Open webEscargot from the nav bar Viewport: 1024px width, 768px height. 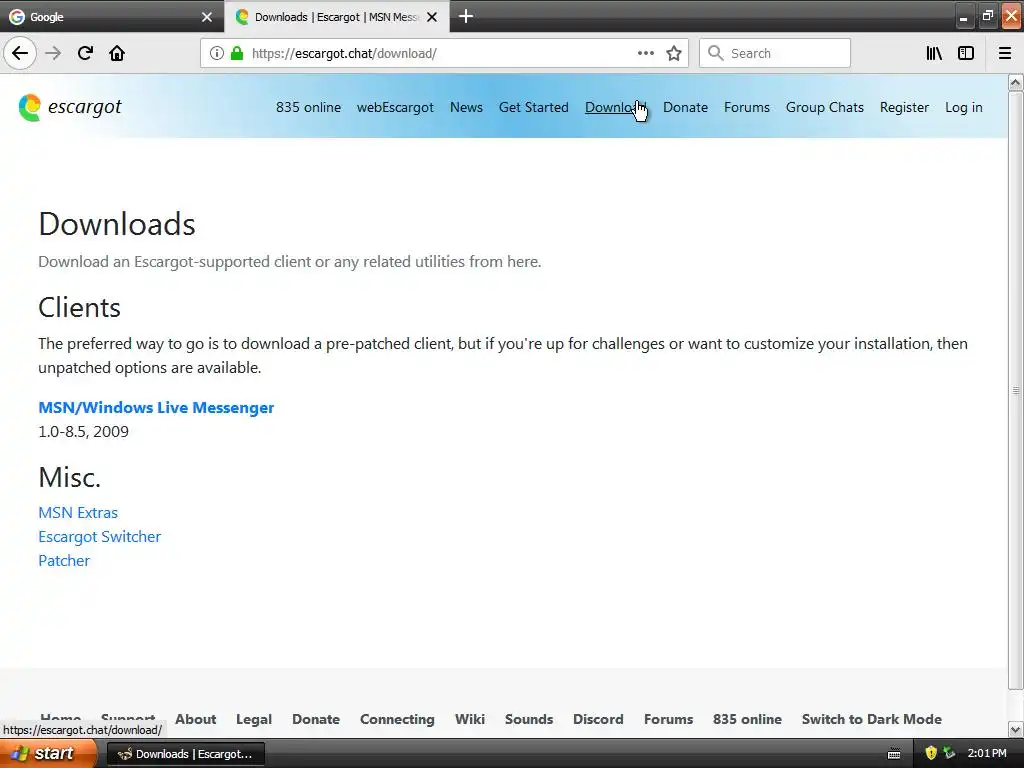[395, 107]
